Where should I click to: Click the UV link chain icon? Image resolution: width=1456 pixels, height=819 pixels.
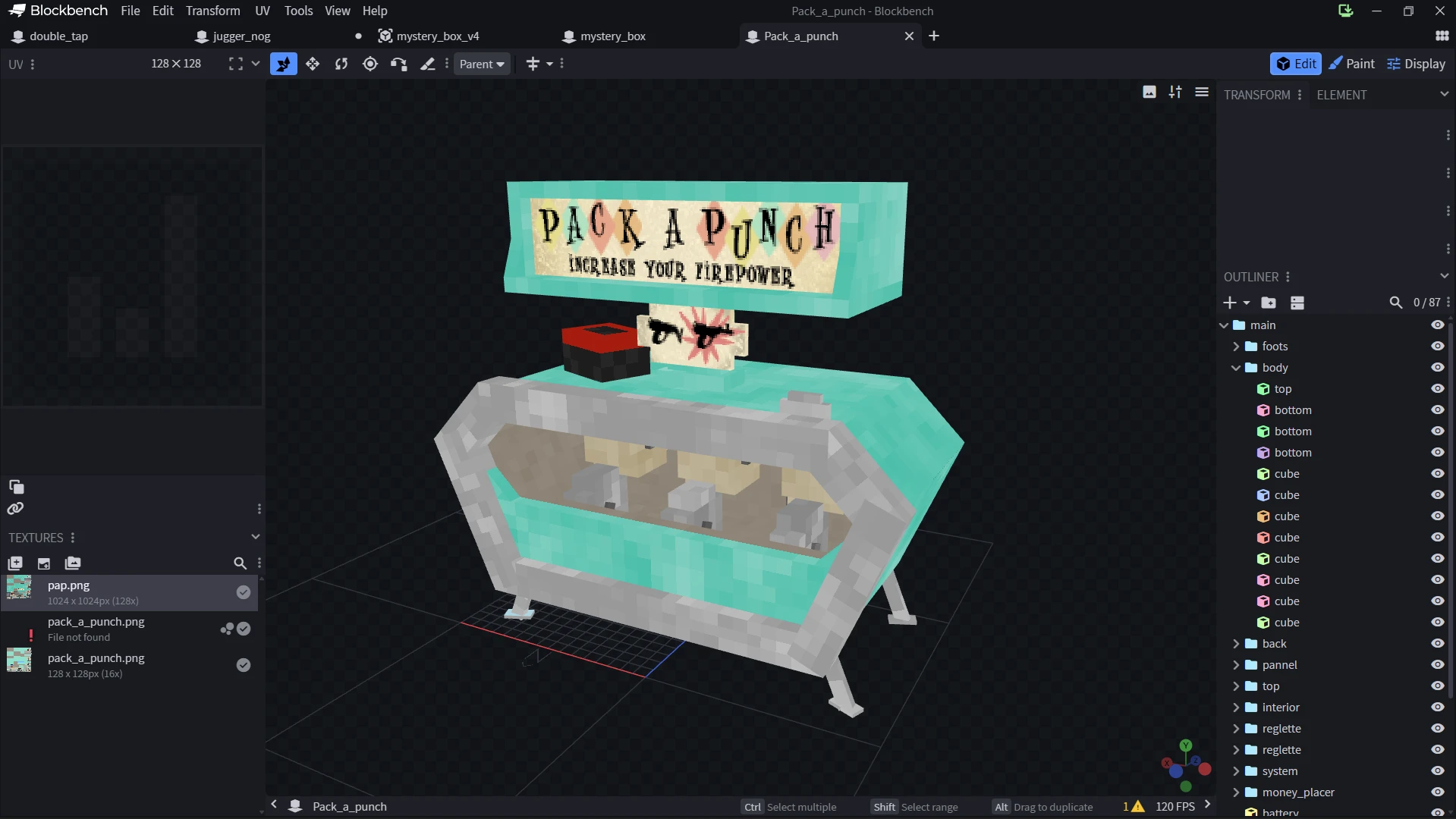click(x=15, y=508)
